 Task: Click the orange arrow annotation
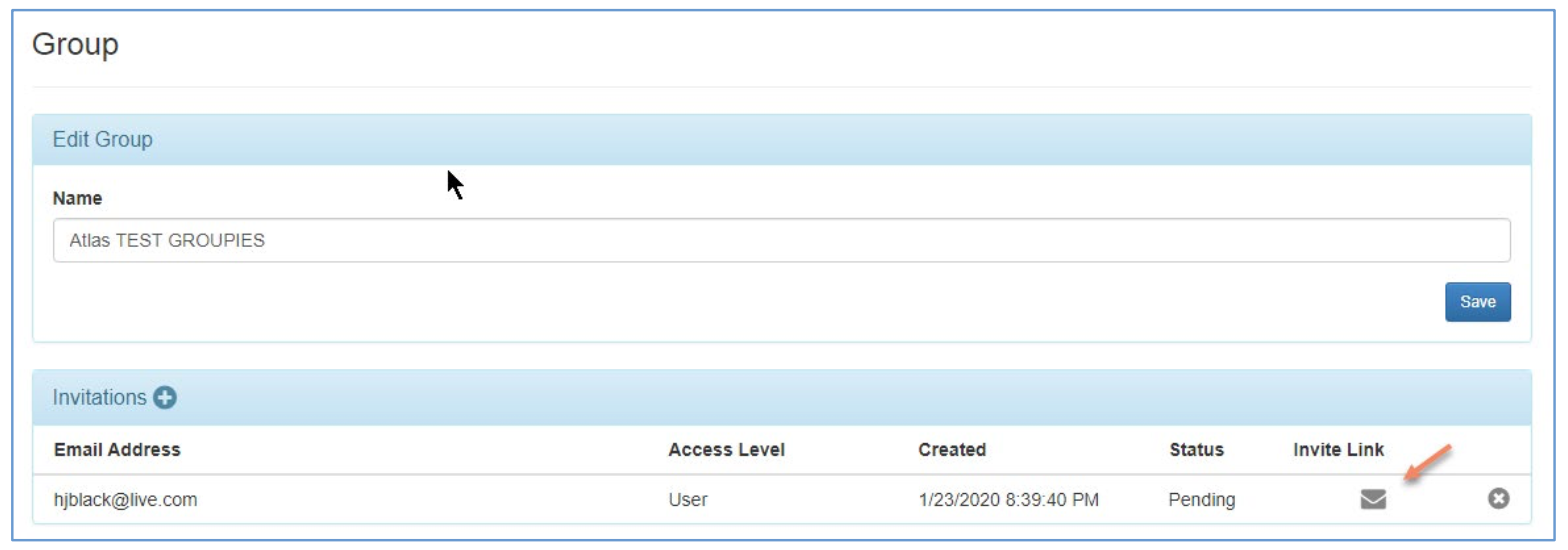[1426, 464]
